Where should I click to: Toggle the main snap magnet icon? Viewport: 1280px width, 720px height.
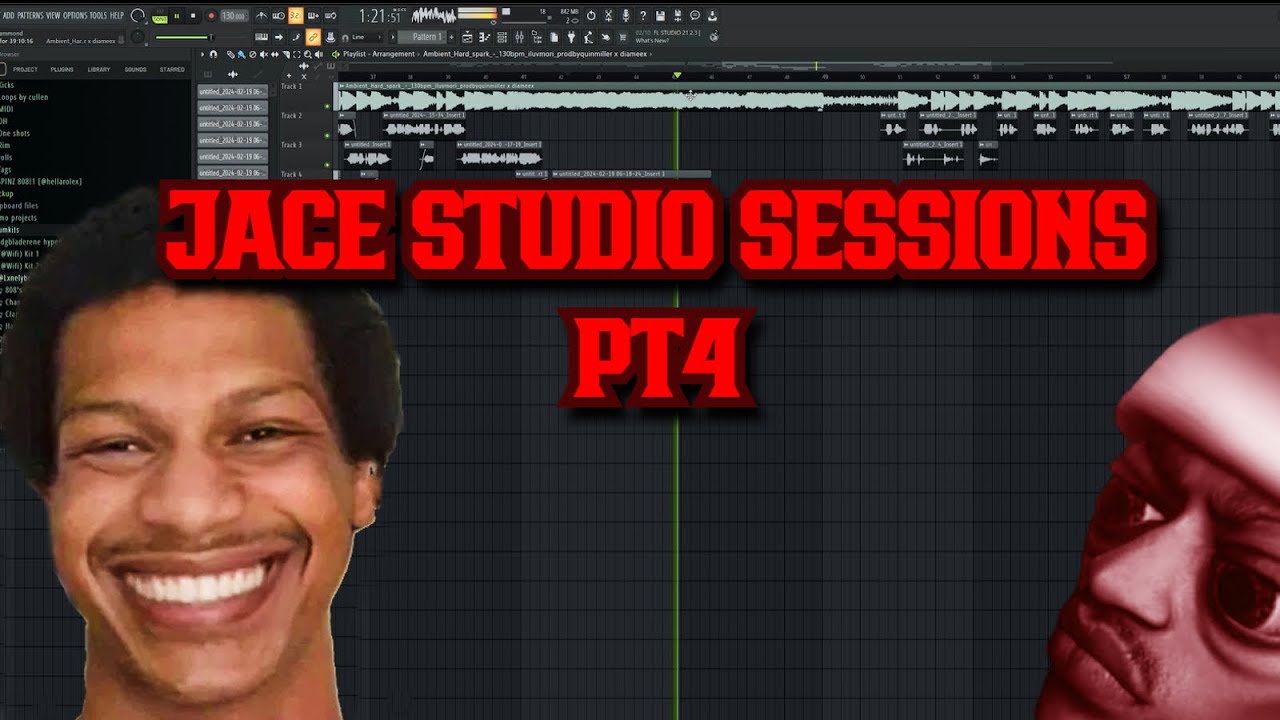[345, 38]
